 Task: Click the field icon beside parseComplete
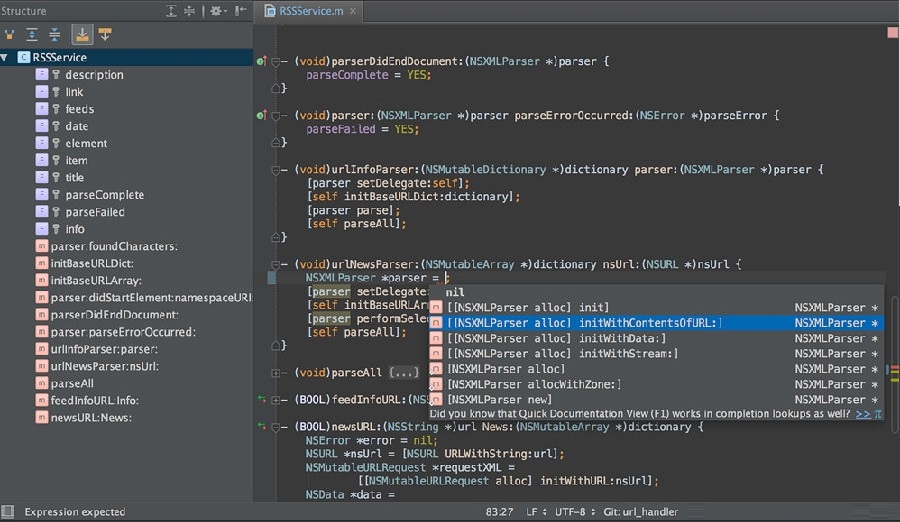pyautogui.click(x=42, y=195)
